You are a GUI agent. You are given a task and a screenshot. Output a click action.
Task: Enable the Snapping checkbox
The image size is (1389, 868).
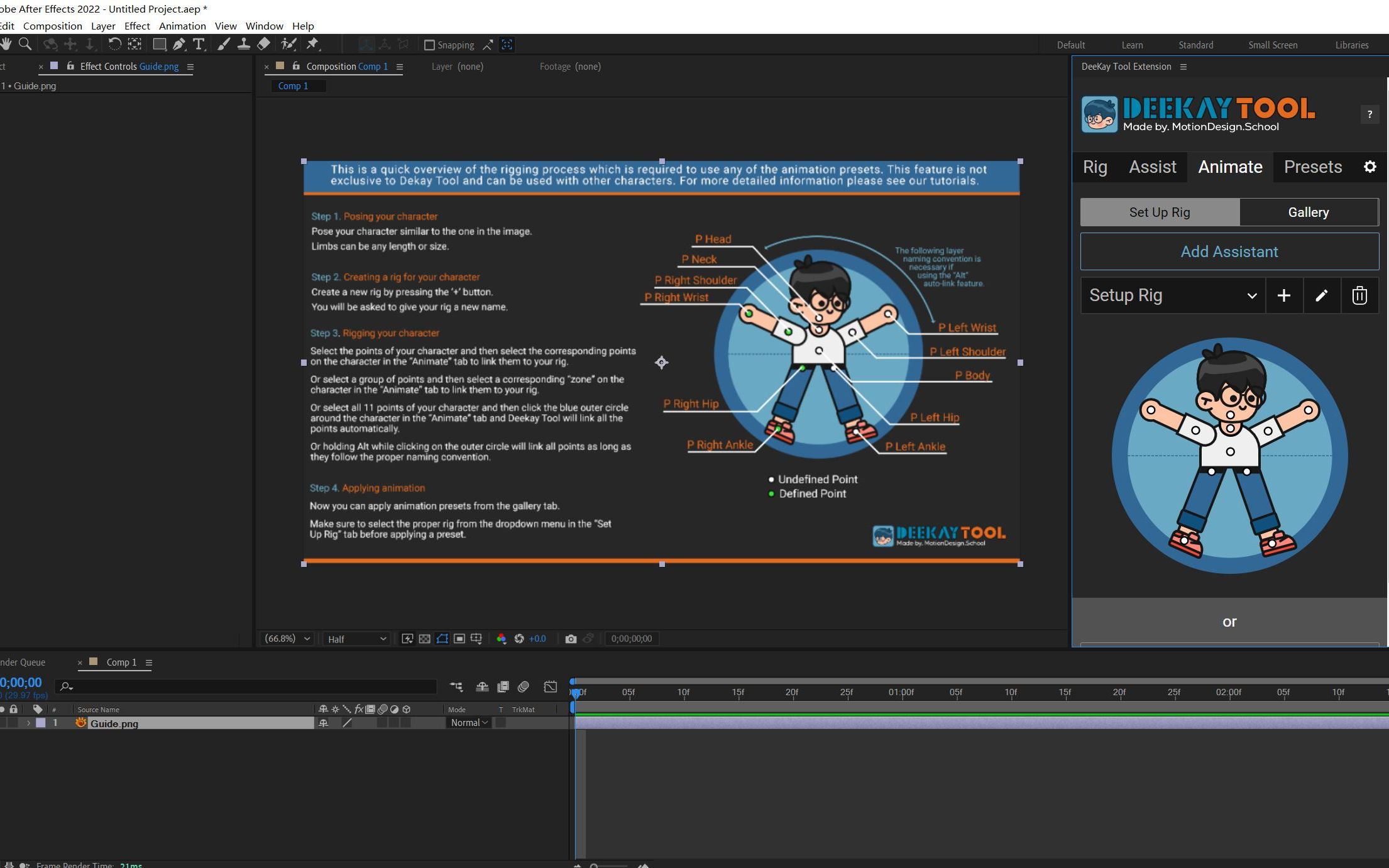tap(430, 45)
